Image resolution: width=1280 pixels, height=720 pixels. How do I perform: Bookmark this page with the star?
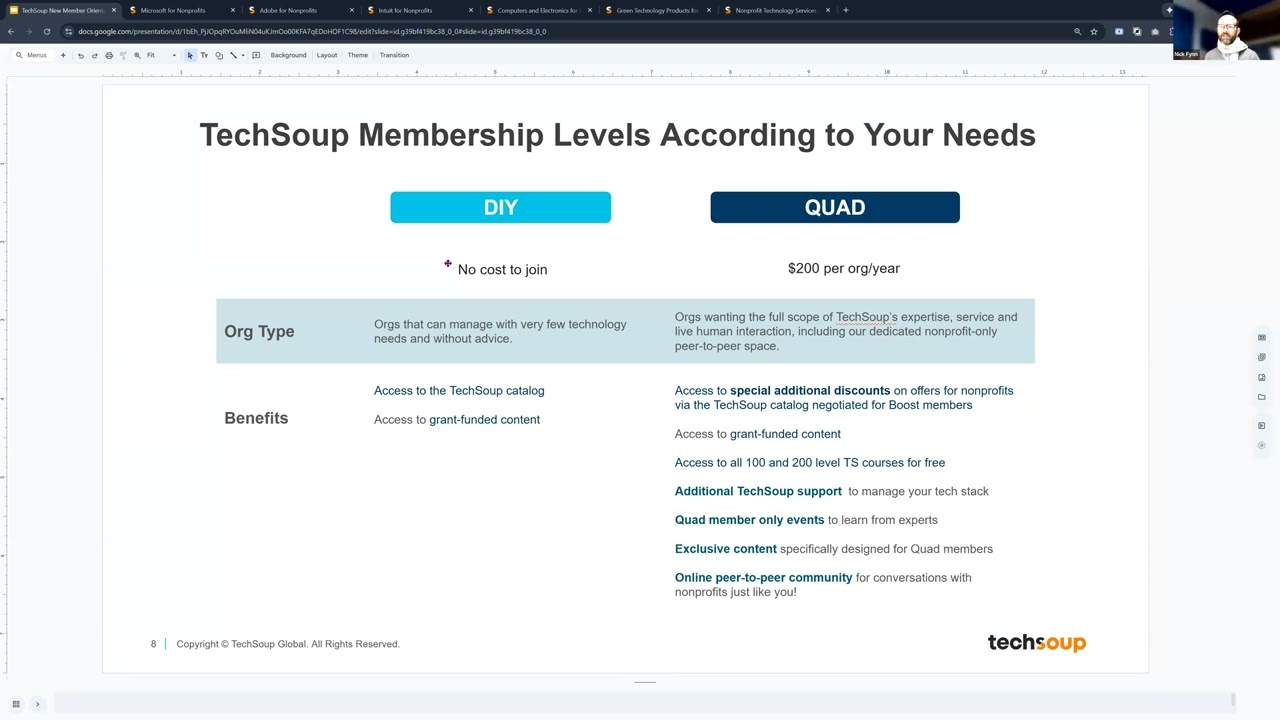[1094, 31]
